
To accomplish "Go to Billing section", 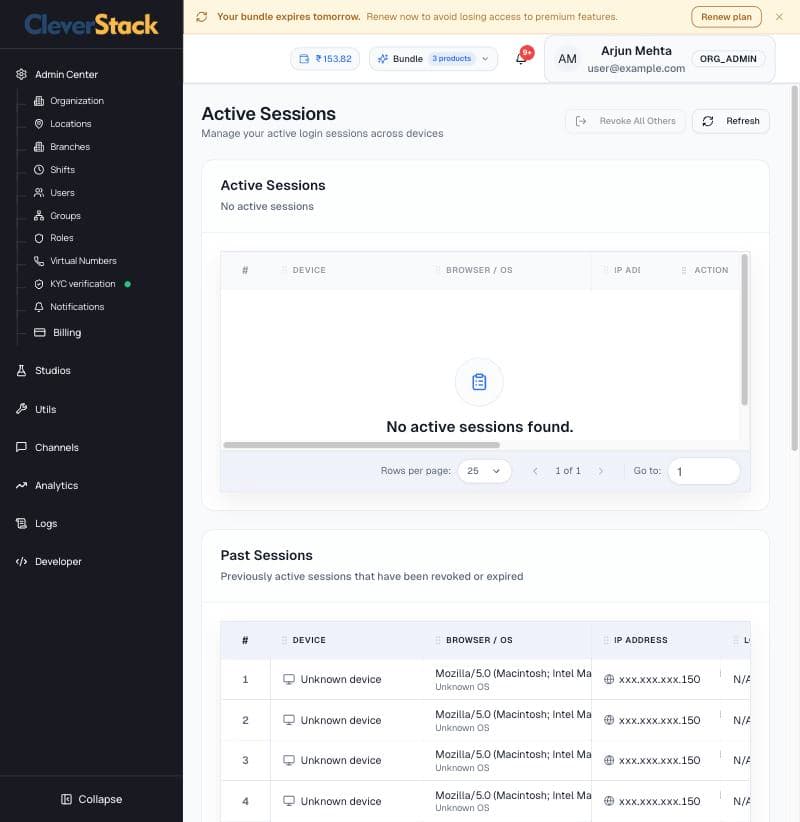I will point(67,332).
